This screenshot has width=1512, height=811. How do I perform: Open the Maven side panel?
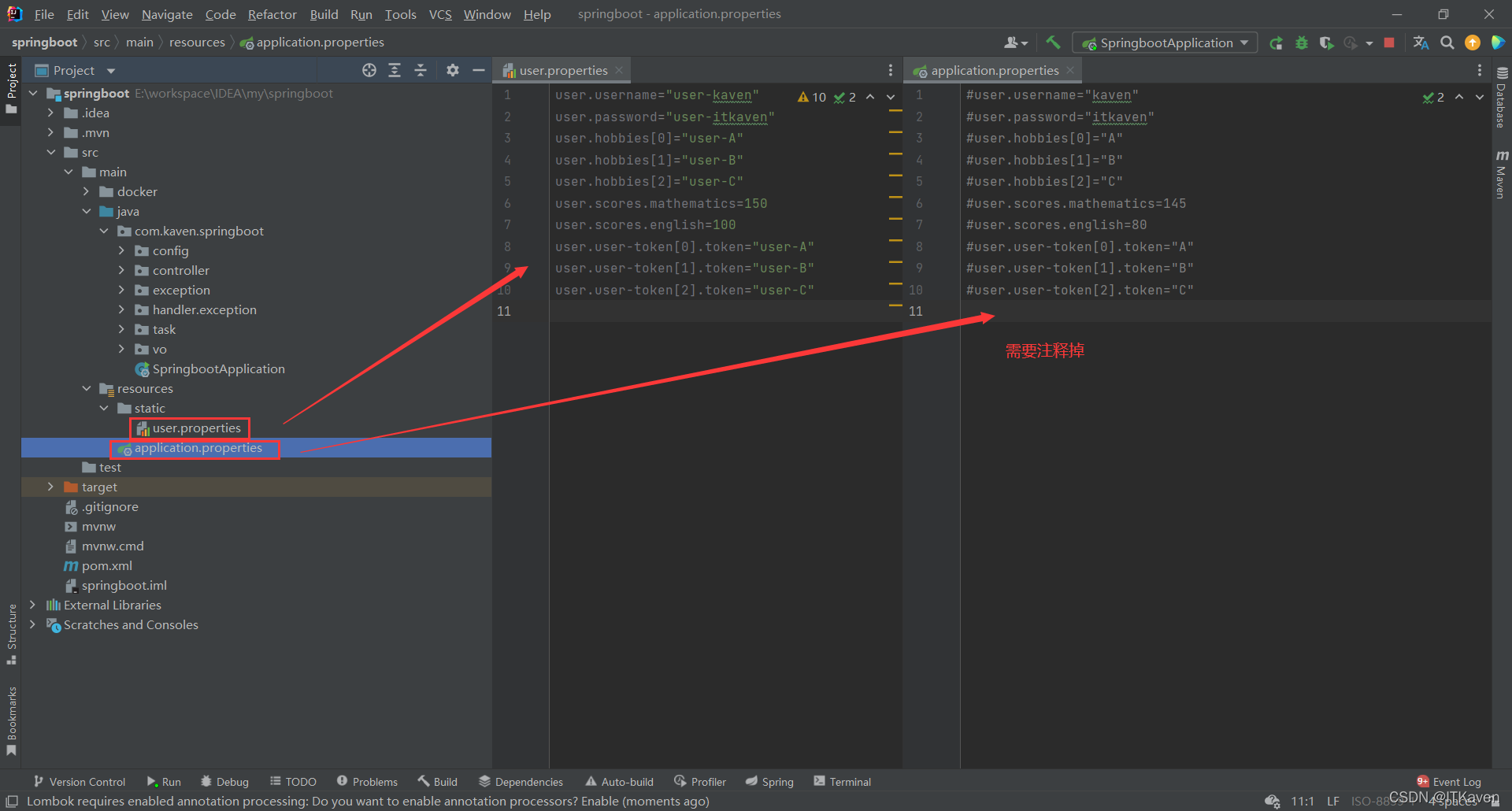pyautogui.click(x=1502, y=175)
